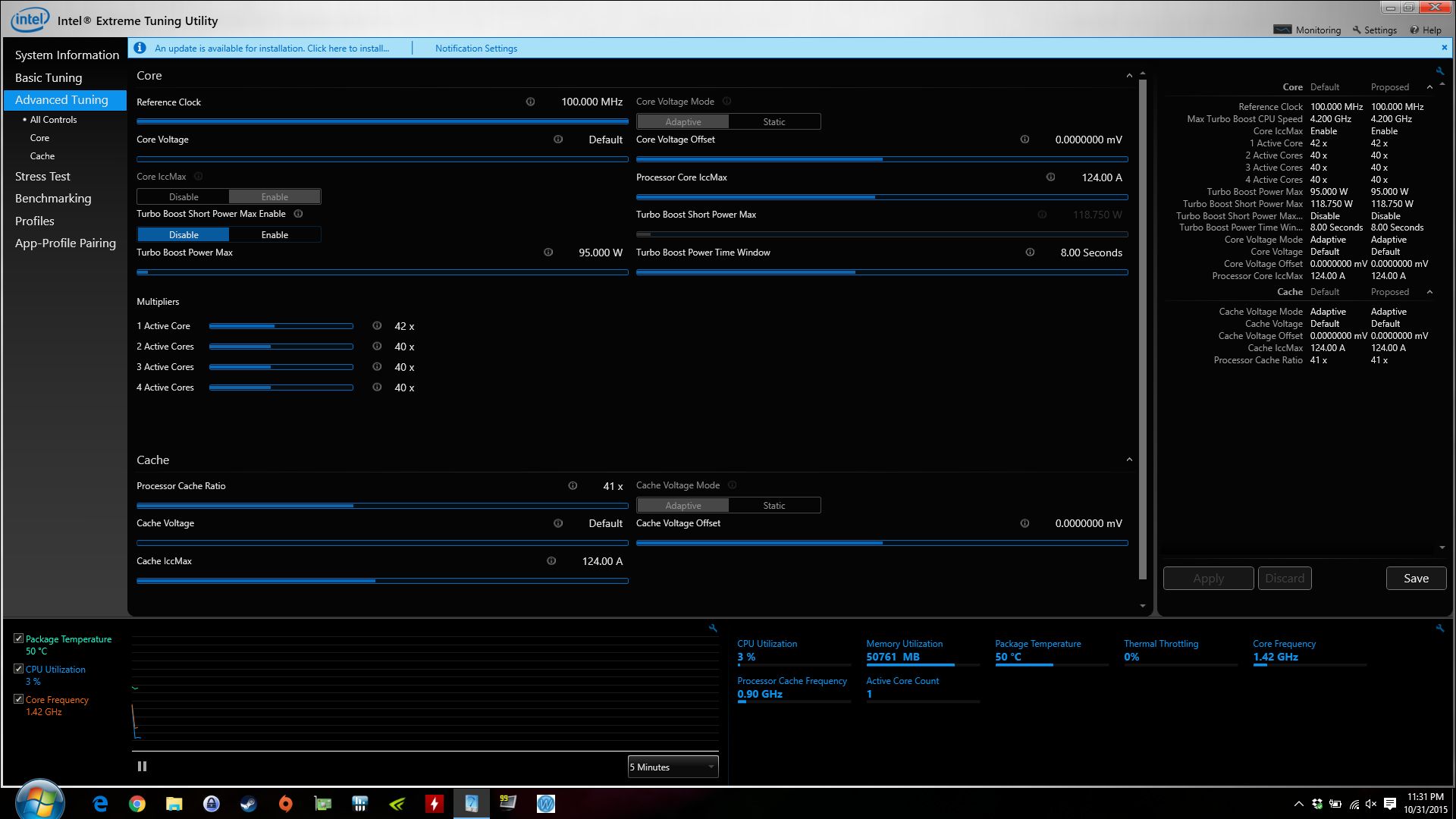Open Settings via the wrench icon
1456x819 pixels.
[x=1357, y=30]
